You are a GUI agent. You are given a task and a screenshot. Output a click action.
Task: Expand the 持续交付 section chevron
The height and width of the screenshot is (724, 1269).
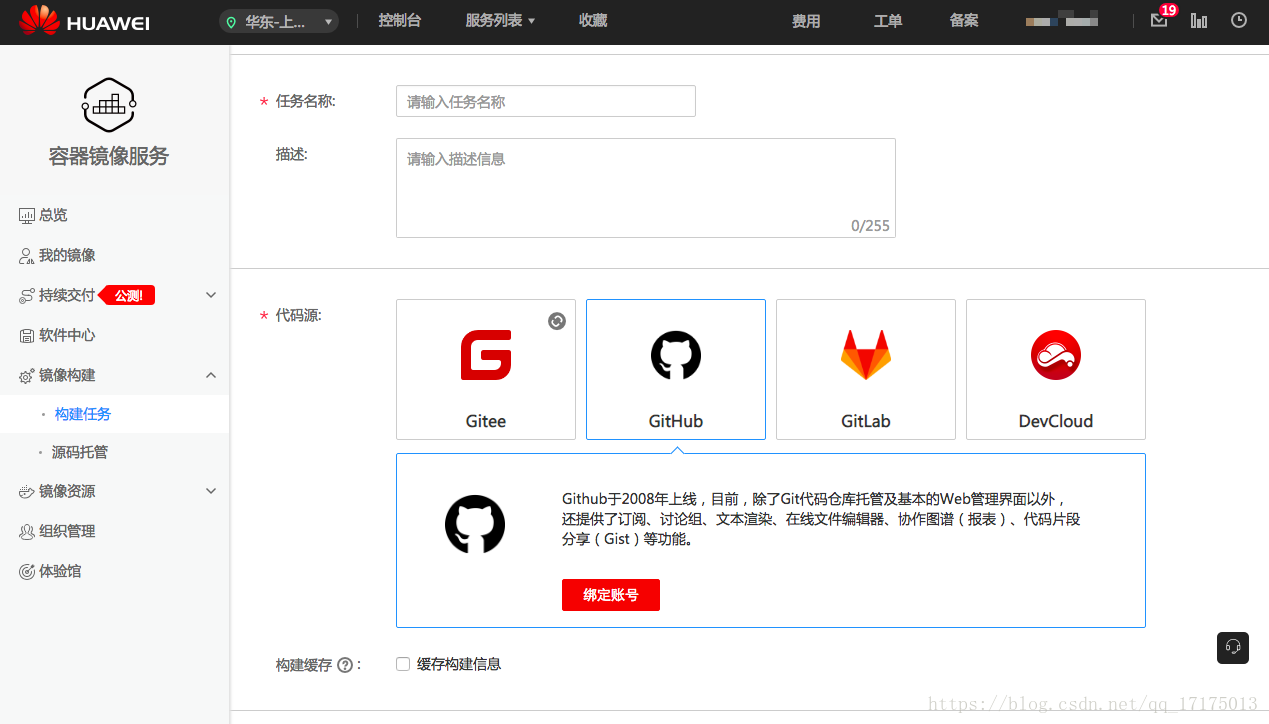pyautogui.click(x=211, y=295)
